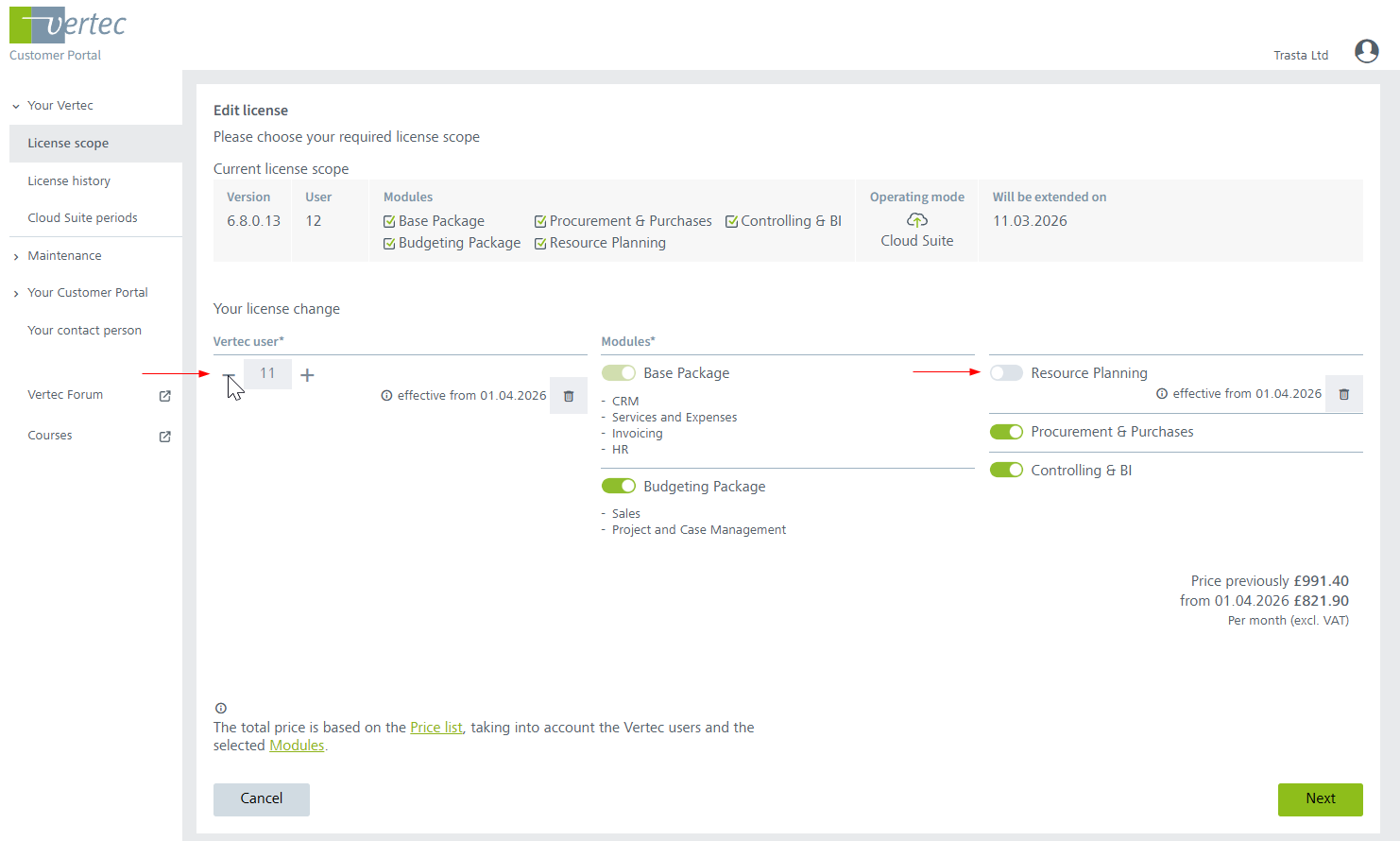This screenshot has height=841, width=1400.
Task: Click the Courses external link icon
Action: click(x=164, y=437)
